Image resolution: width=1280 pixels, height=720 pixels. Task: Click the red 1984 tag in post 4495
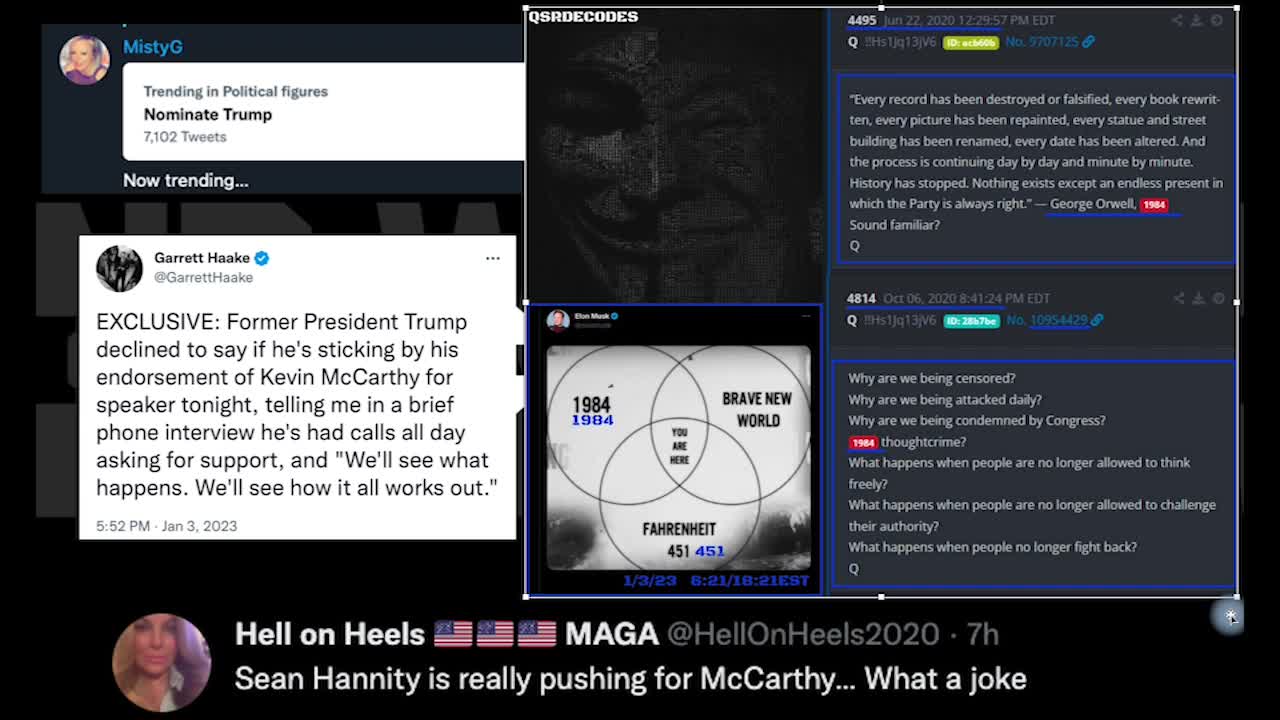pos(1154,204)
